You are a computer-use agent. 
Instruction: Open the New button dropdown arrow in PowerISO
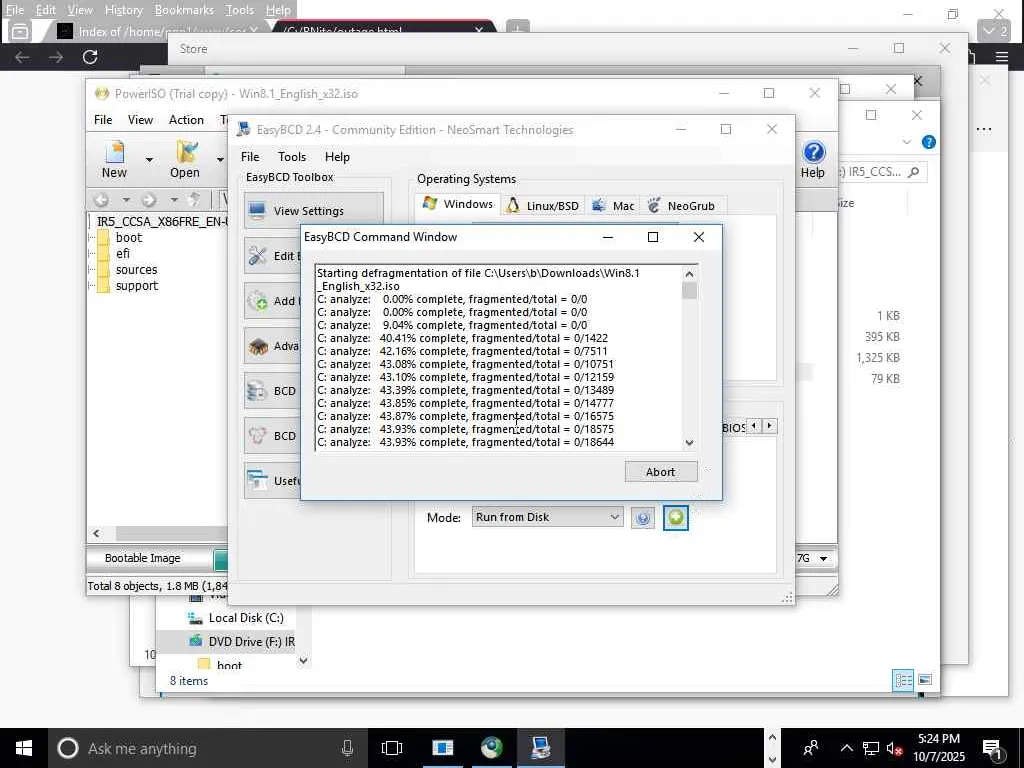(x=150, y=160)
